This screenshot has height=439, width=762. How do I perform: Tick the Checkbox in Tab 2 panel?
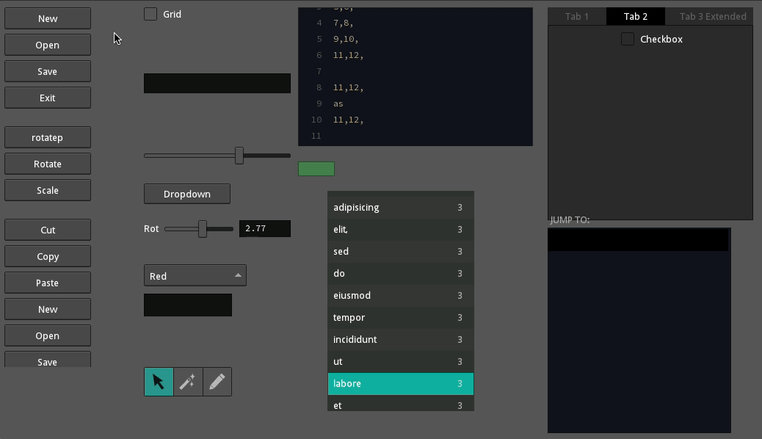coord(627,39)
